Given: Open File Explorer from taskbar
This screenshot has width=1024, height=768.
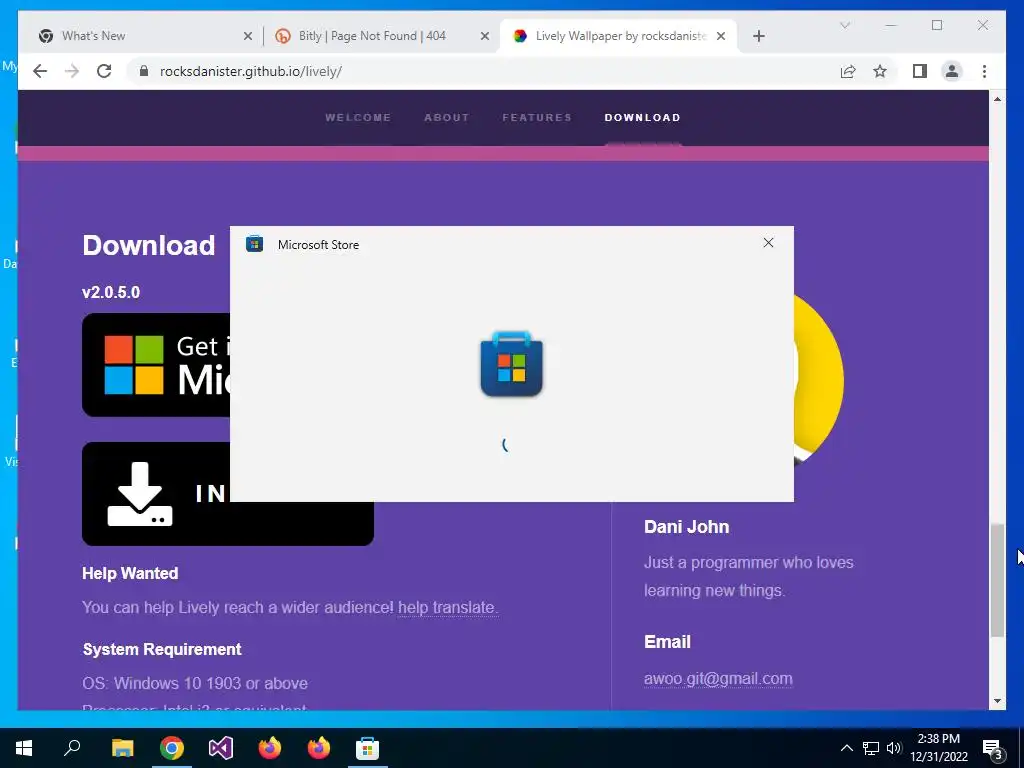Looking at the screenshot, I should (122, 748).
